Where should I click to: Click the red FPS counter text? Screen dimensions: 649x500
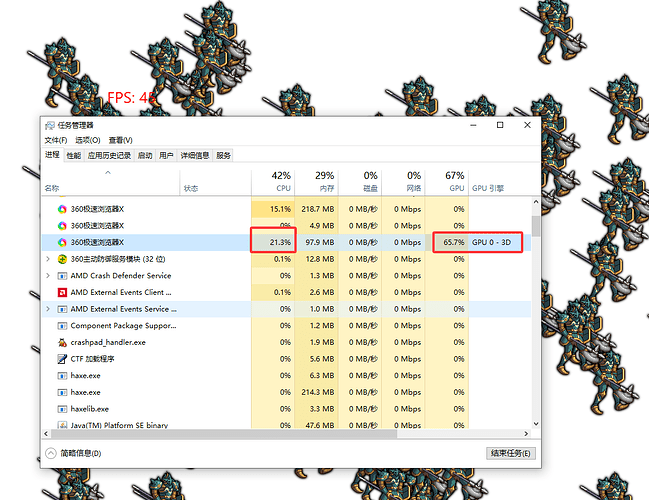click(x=132, y=98)
